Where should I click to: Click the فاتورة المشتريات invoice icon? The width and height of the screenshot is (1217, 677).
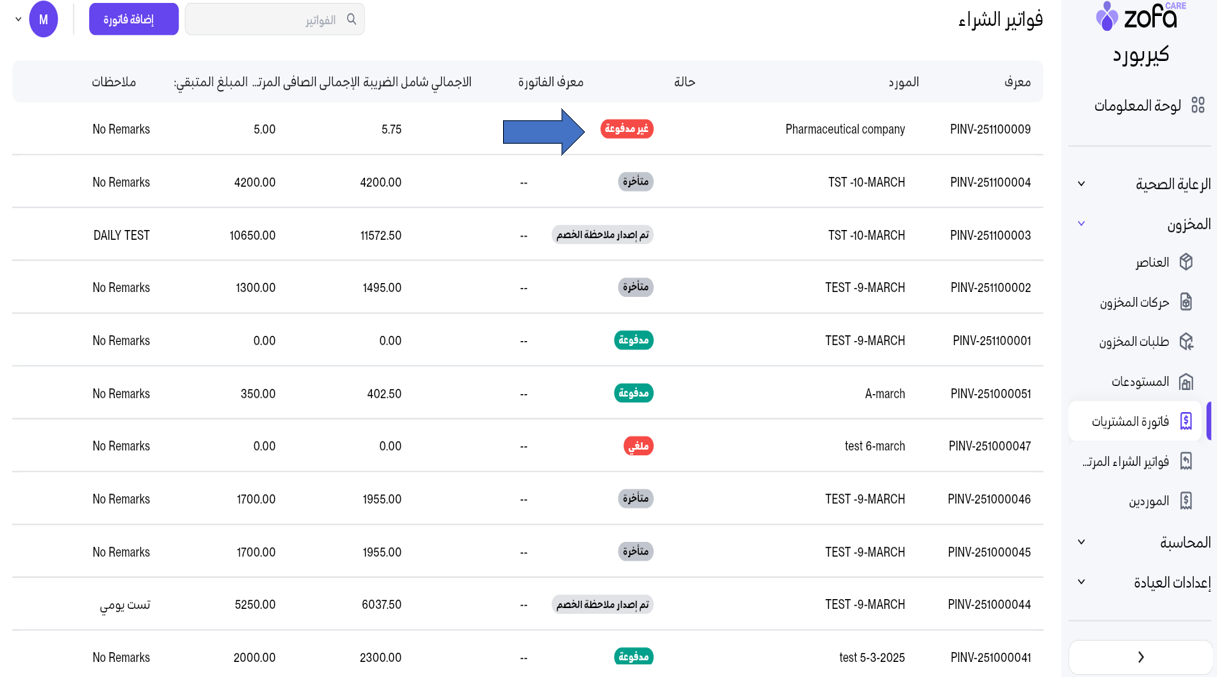[1186, 421]
